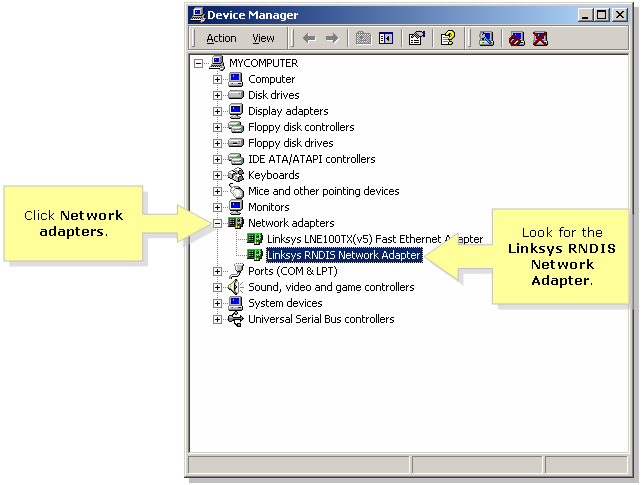Image resolution: width=643 pixels, height=485 pixels.
Task: Click the Disable device toolbar icon
Action: click(x=517, y=39)
